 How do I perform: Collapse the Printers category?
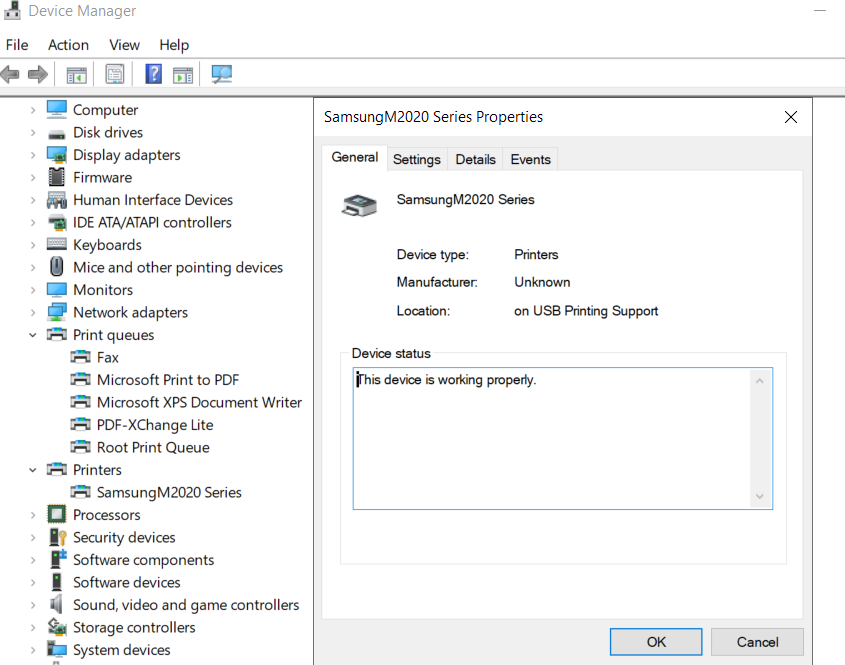(x=33, y=470)
